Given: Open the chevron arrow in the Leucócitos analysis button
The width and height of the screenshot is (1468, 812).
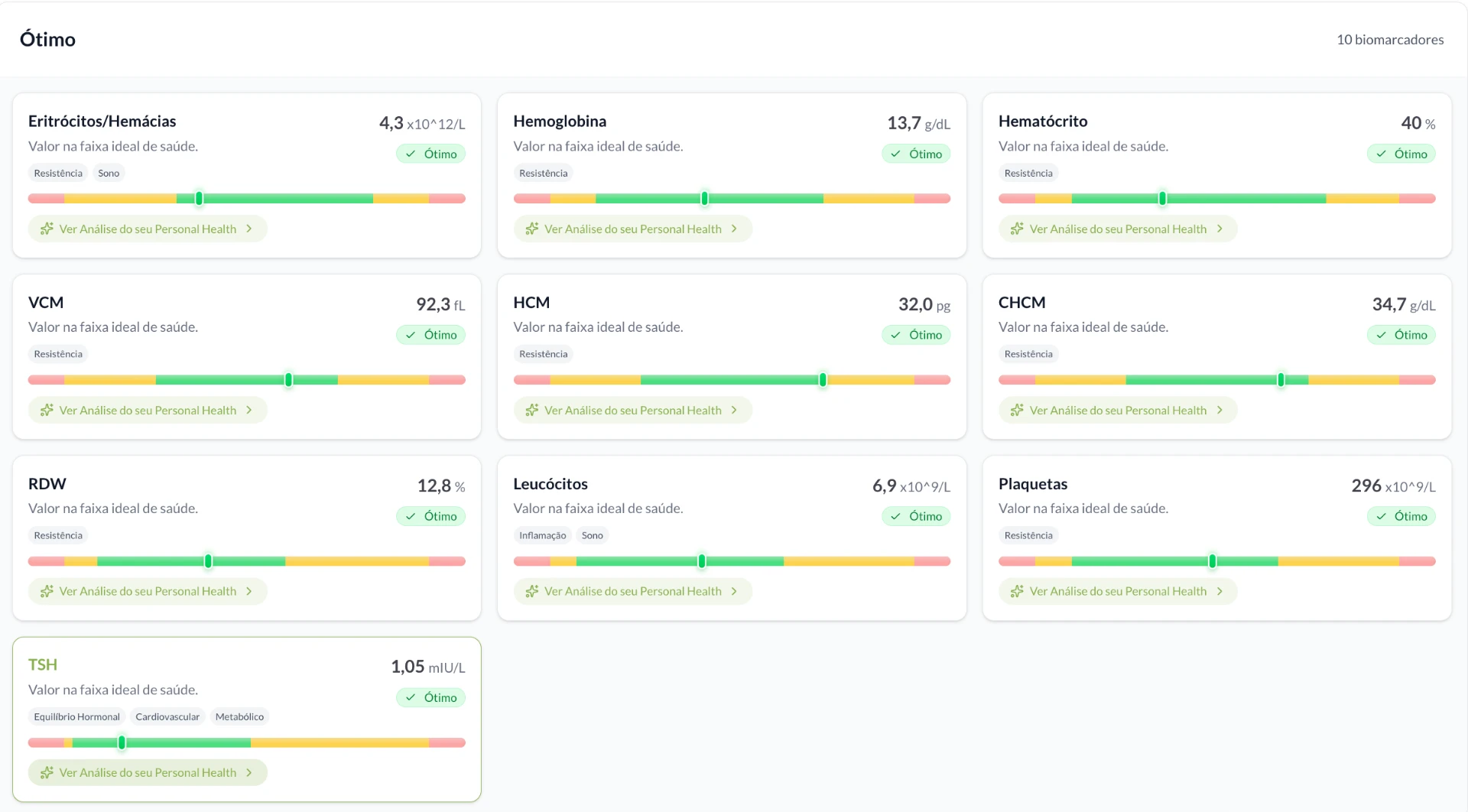Looking at the screenshot, I should (x=734, y=591).
